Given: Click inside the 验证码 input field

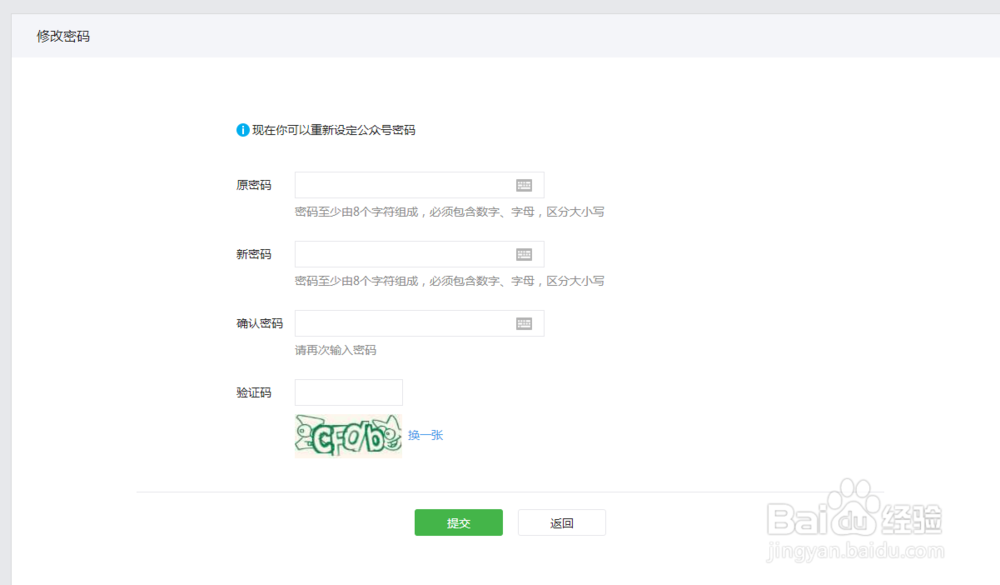Looking at the screenshot, I should [x=348, y=392].
